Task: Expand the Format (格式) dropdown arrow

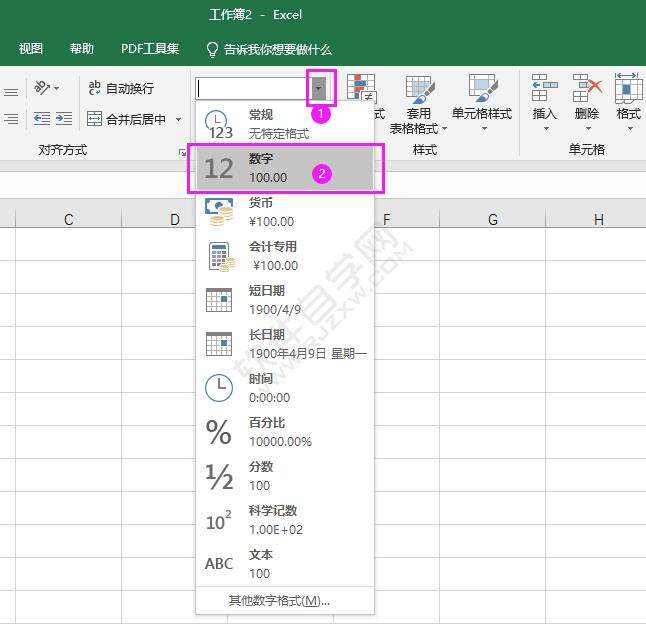Action: pyautogui.click(x=630, y=129)
